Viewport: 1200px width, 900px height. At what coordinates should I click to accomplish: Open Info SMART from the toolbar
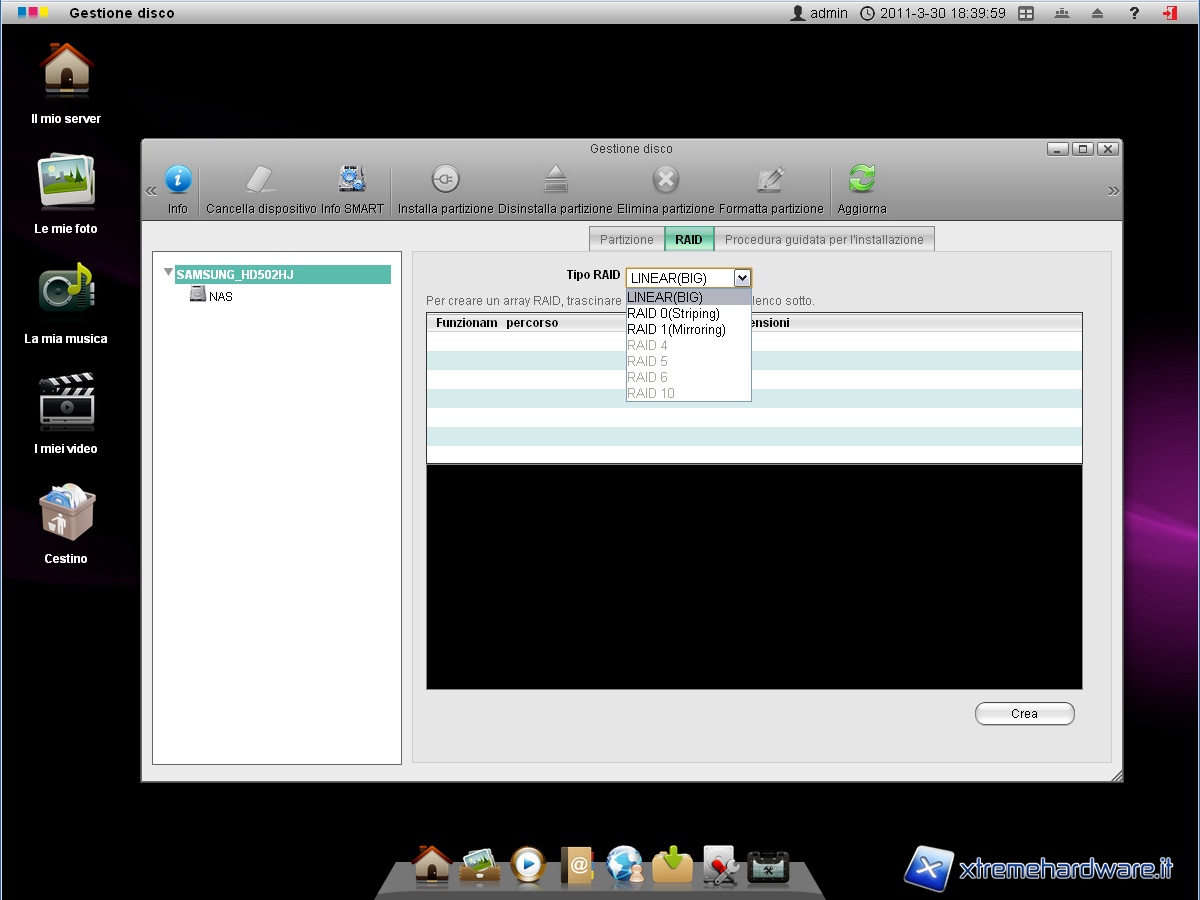point(352,180)
